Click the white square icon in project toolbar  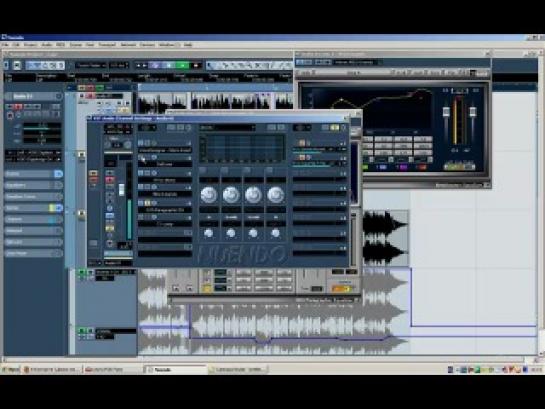[x=17, y=65]
